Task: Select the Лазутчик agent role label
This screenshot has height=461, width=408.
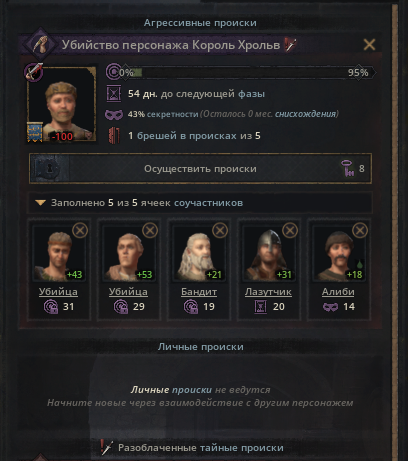Action: (268, 292)
